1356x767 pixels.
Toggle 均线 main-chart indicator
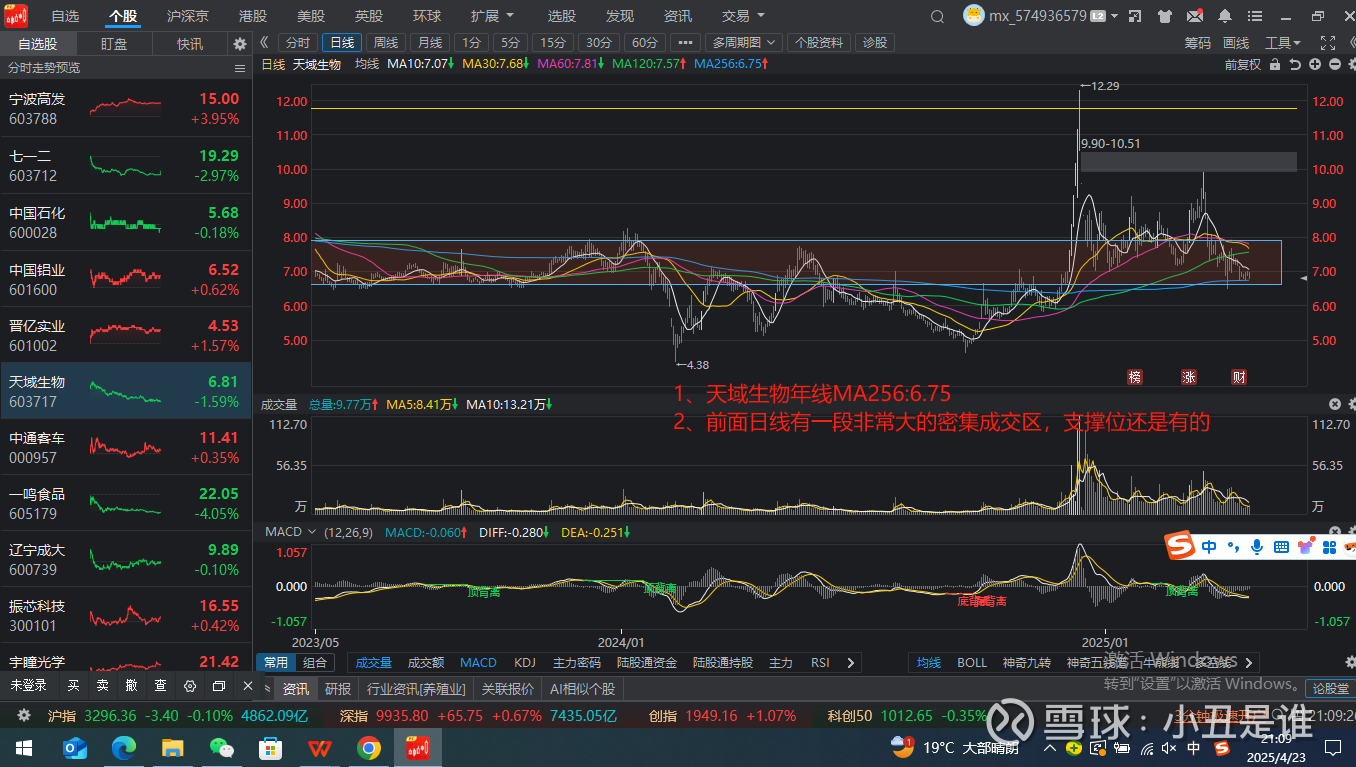929,662
